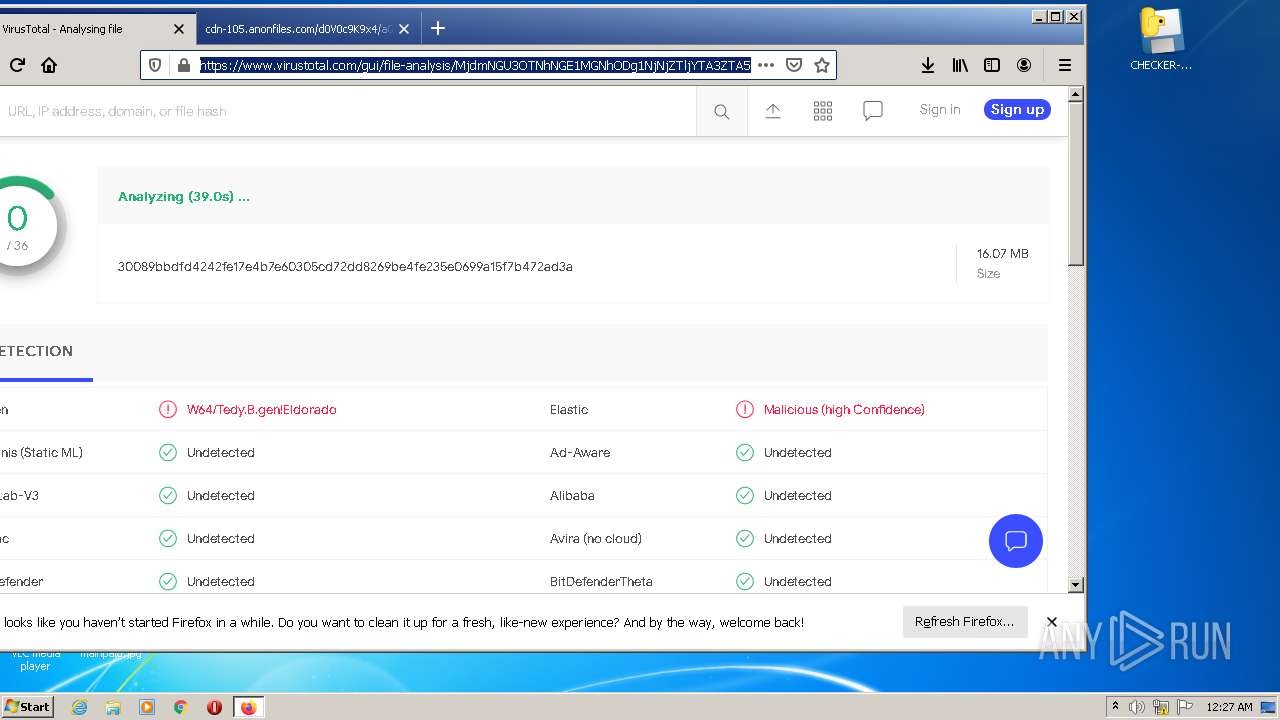Viewport: 1280px width, 720px height.
Task: Click the Firefox reload icon
Action: tap(17, 65)
